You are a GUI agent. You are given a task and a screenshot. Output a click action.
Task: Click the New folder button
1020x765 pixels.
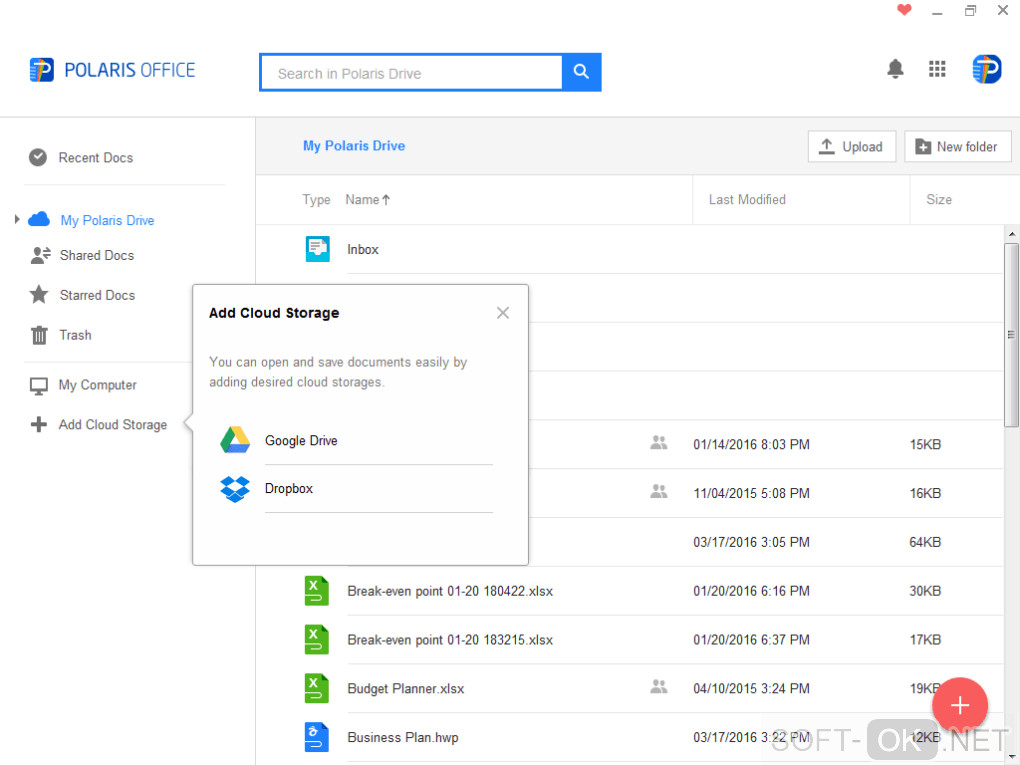click(957, 147)
